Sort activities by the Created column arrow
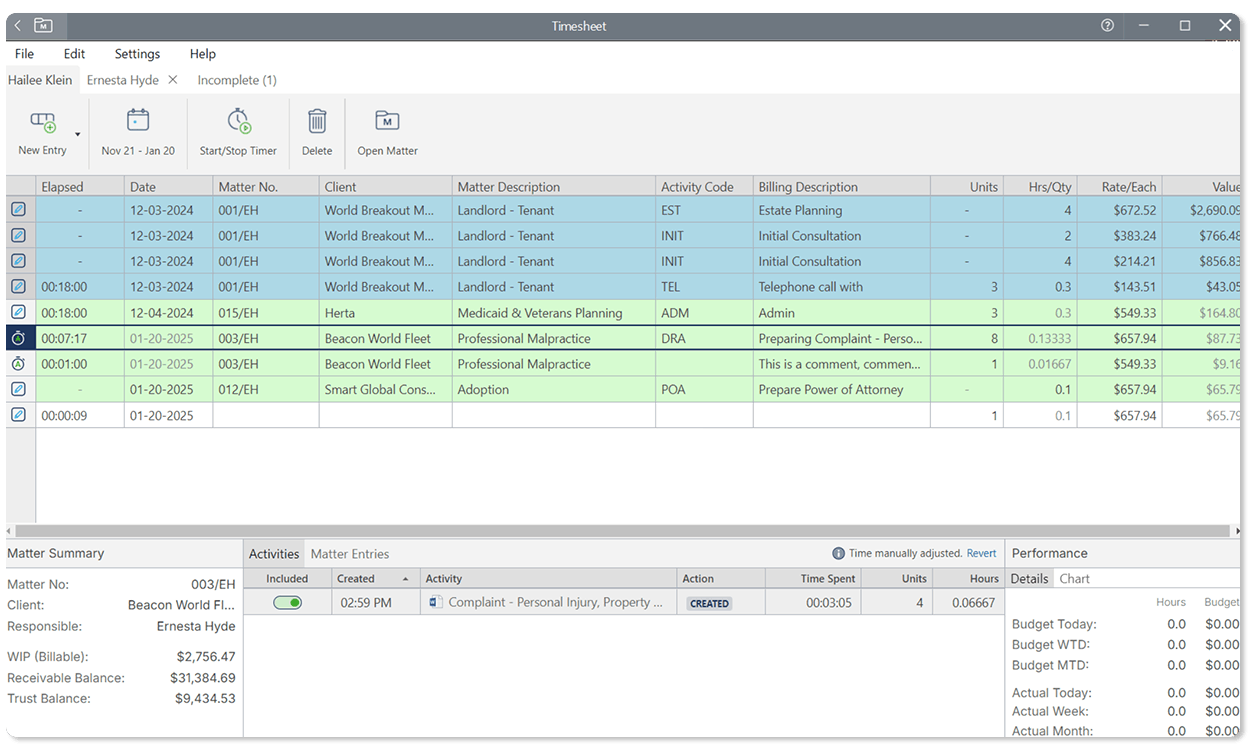1254x752 pixels. click(x=405, y=579)
